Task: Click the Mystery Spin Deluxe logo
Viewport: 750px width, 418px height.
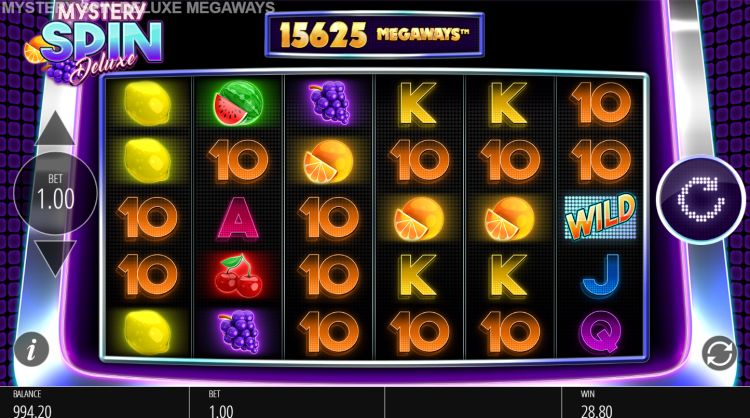Action: [x=94, y=44]
